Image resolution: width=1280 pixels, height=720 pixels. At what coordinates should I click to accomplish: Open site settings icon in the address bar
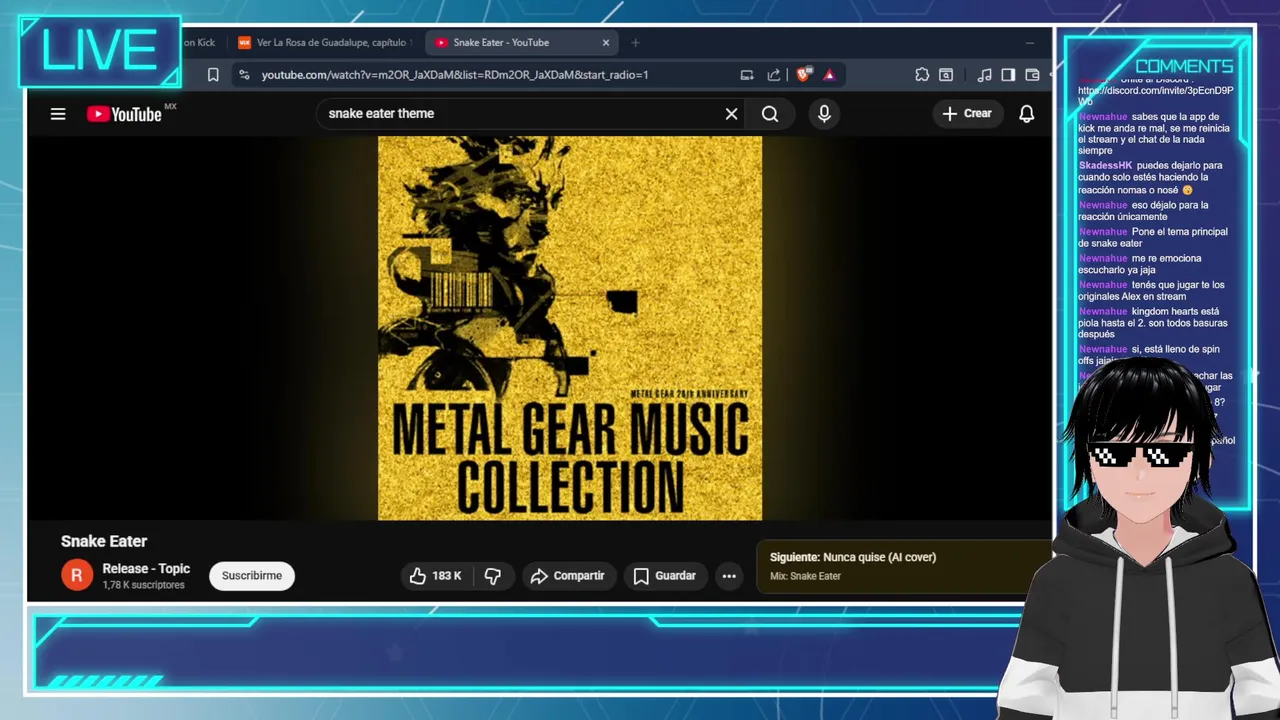tap(245, 75)
